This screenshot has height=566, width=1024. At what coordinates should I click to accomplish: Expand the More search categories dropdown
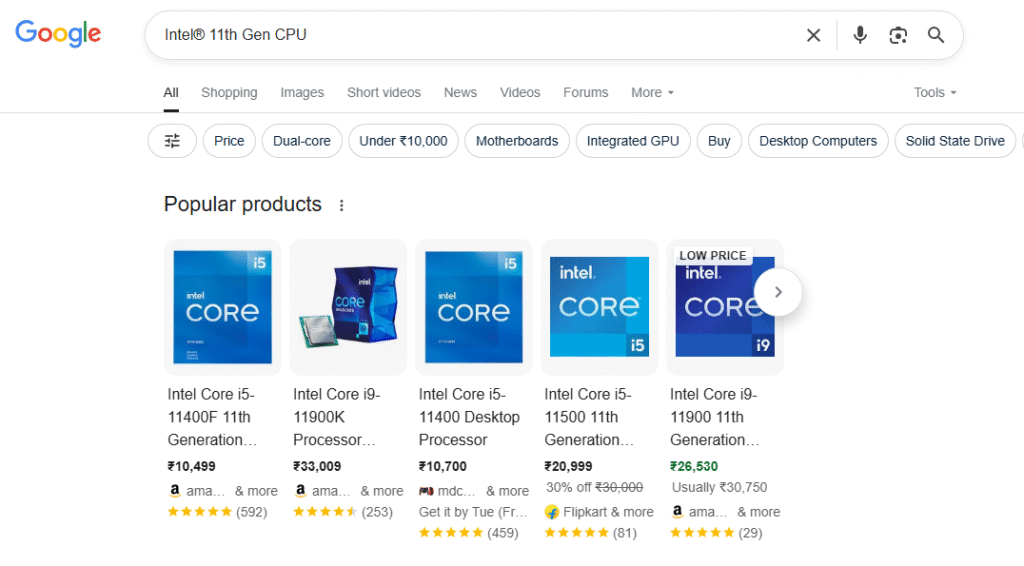pyautogui.click(x=652, y=93)
